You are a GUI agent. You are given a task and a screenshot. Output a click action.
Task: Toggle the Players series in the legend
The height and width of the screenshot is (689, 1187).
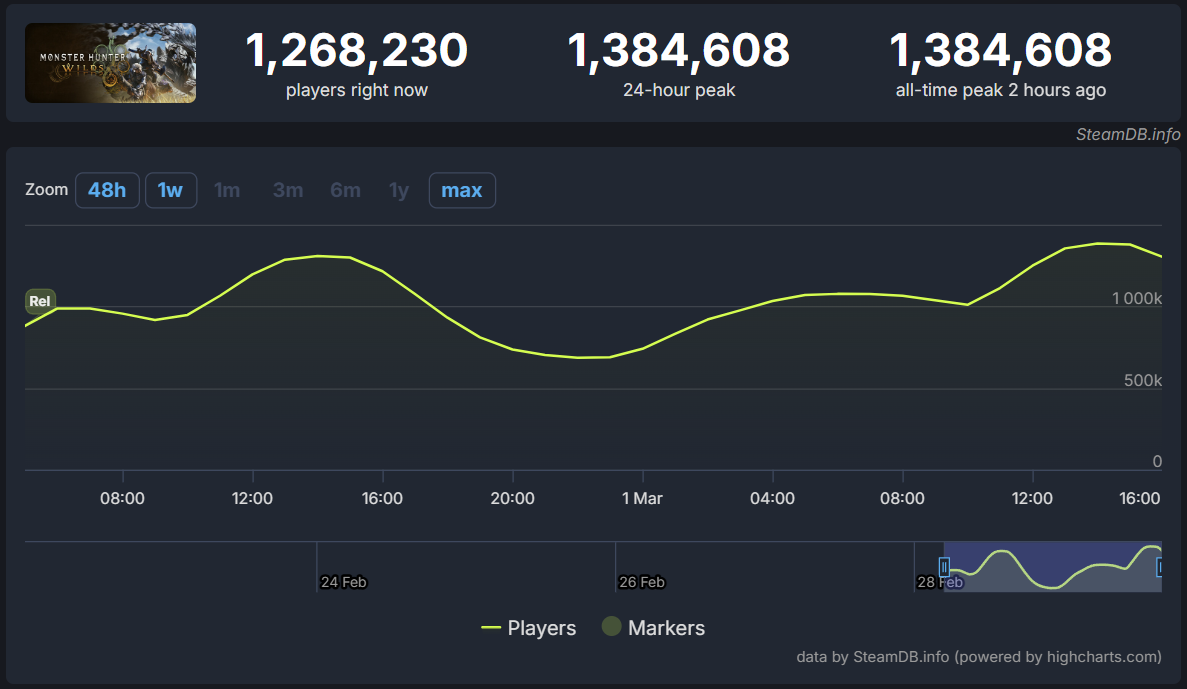(x=530, y=628)
